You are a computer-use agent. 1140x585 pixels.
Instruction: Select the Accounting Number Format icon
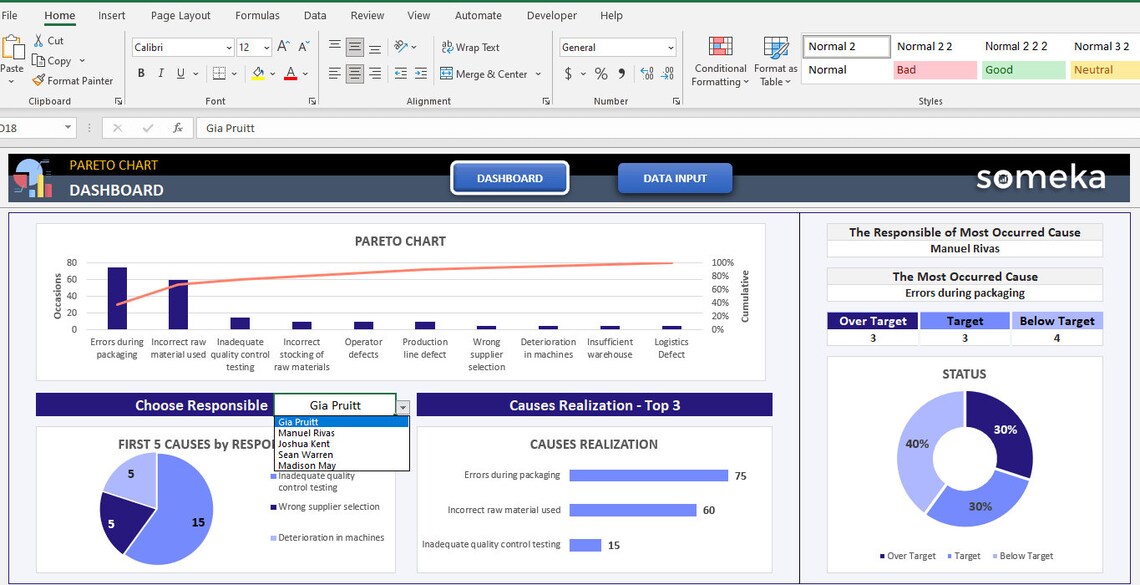point(568,74)
